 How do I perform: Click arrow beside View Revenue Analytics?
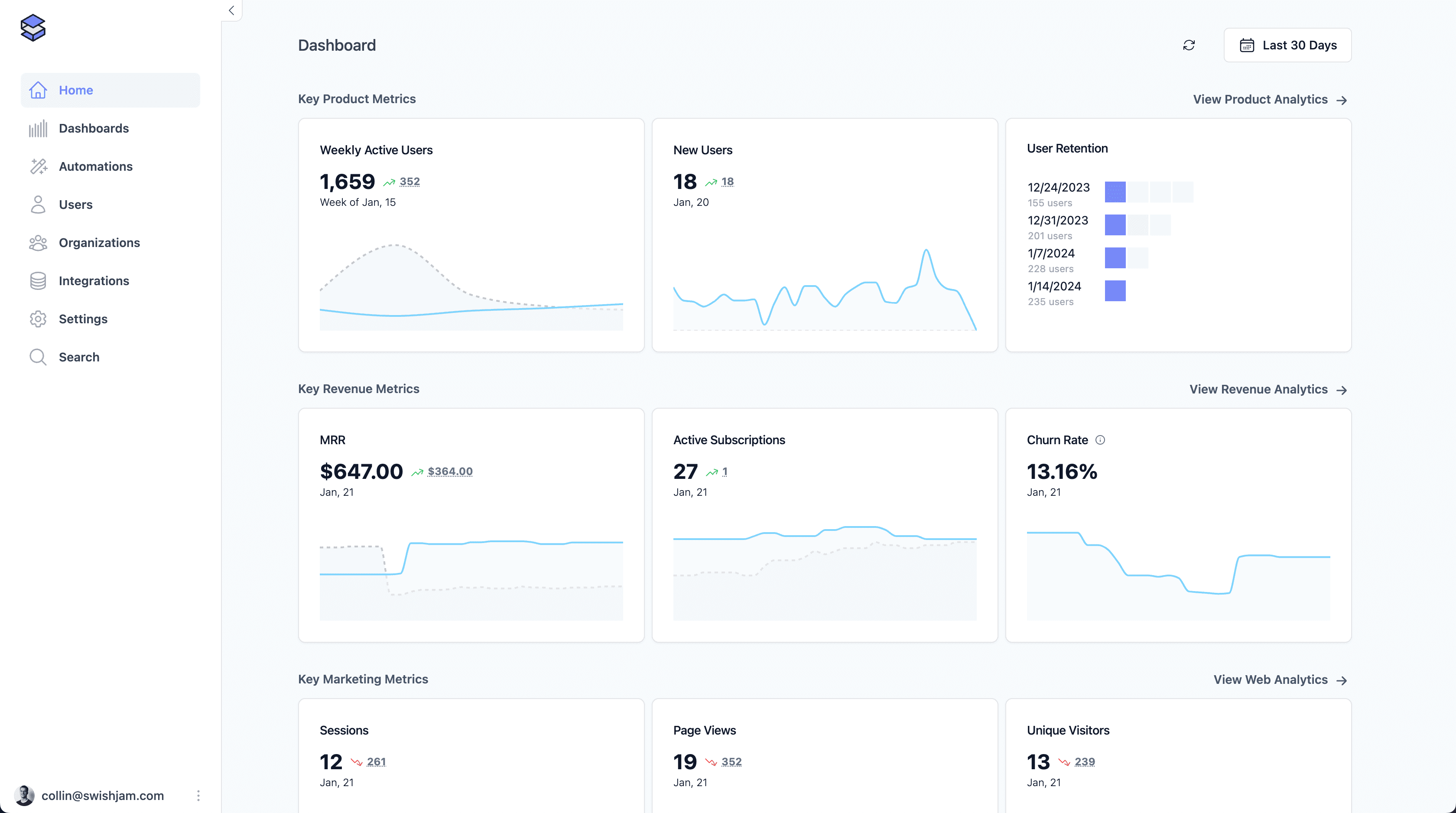click(1341, 390)
